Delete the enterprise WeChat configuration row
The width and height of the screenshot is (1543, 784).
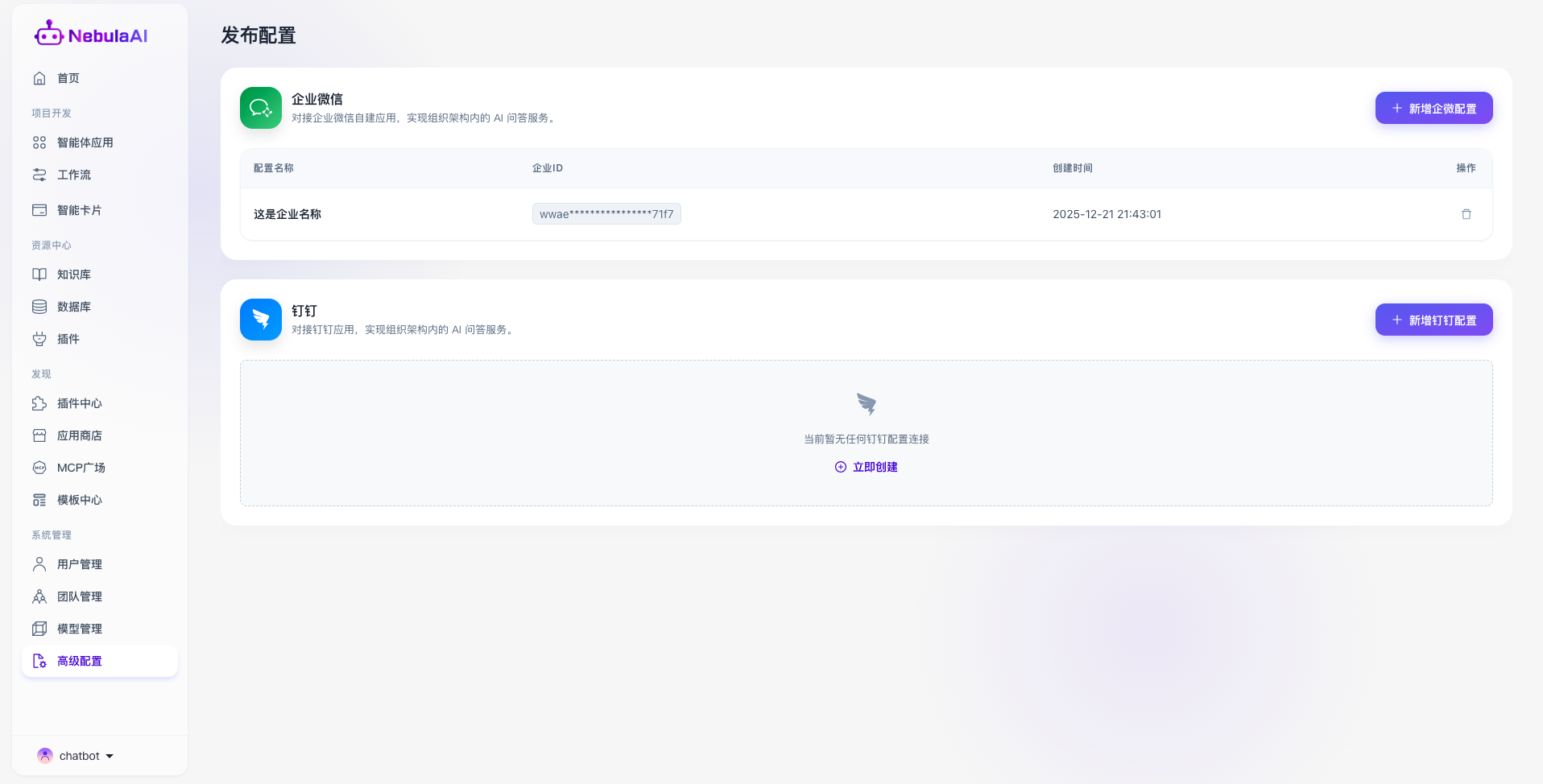(x=1466, y=214)
